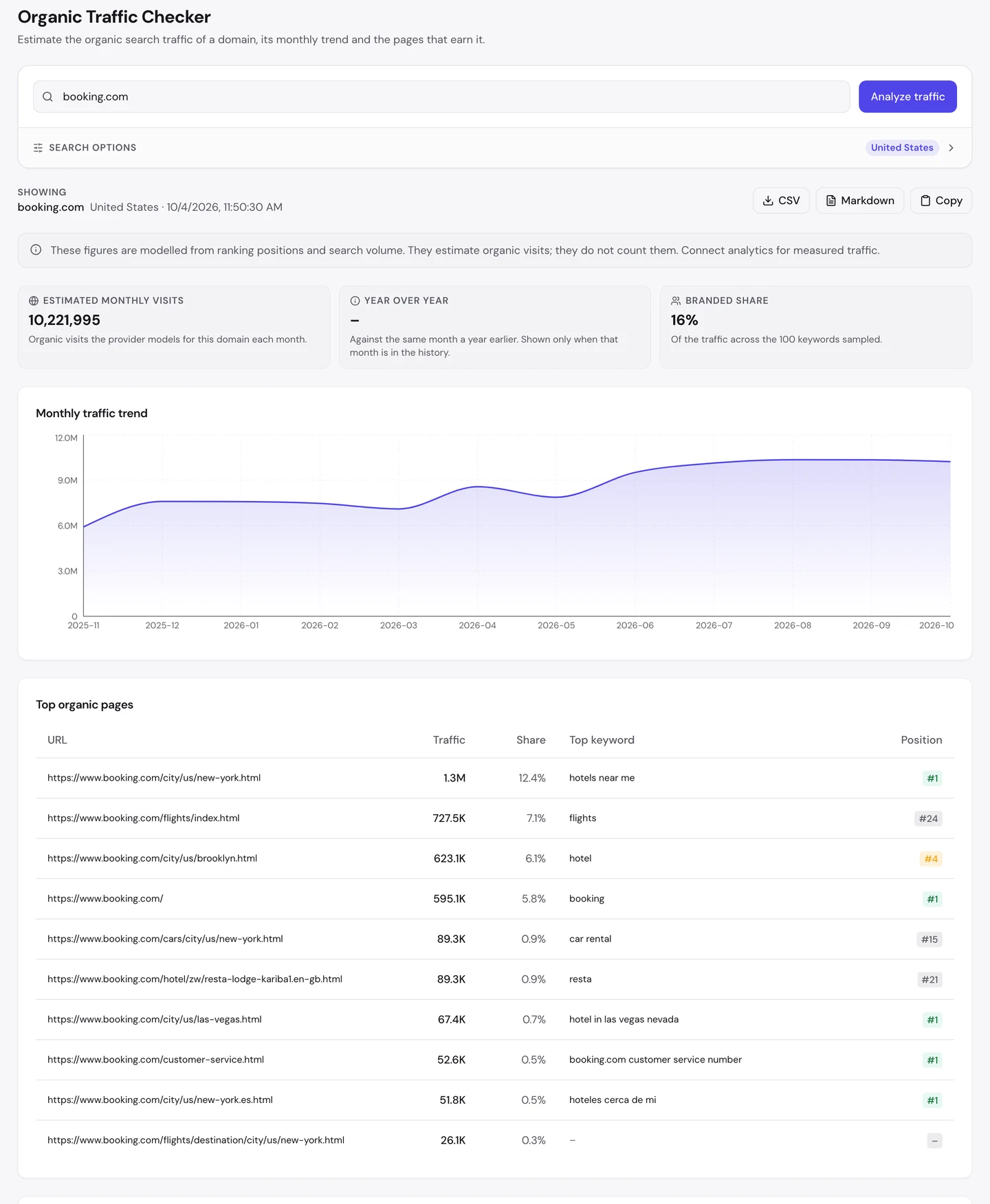
Task: Click the people icon beside Branded Share
Action: (x=676, y=301)
